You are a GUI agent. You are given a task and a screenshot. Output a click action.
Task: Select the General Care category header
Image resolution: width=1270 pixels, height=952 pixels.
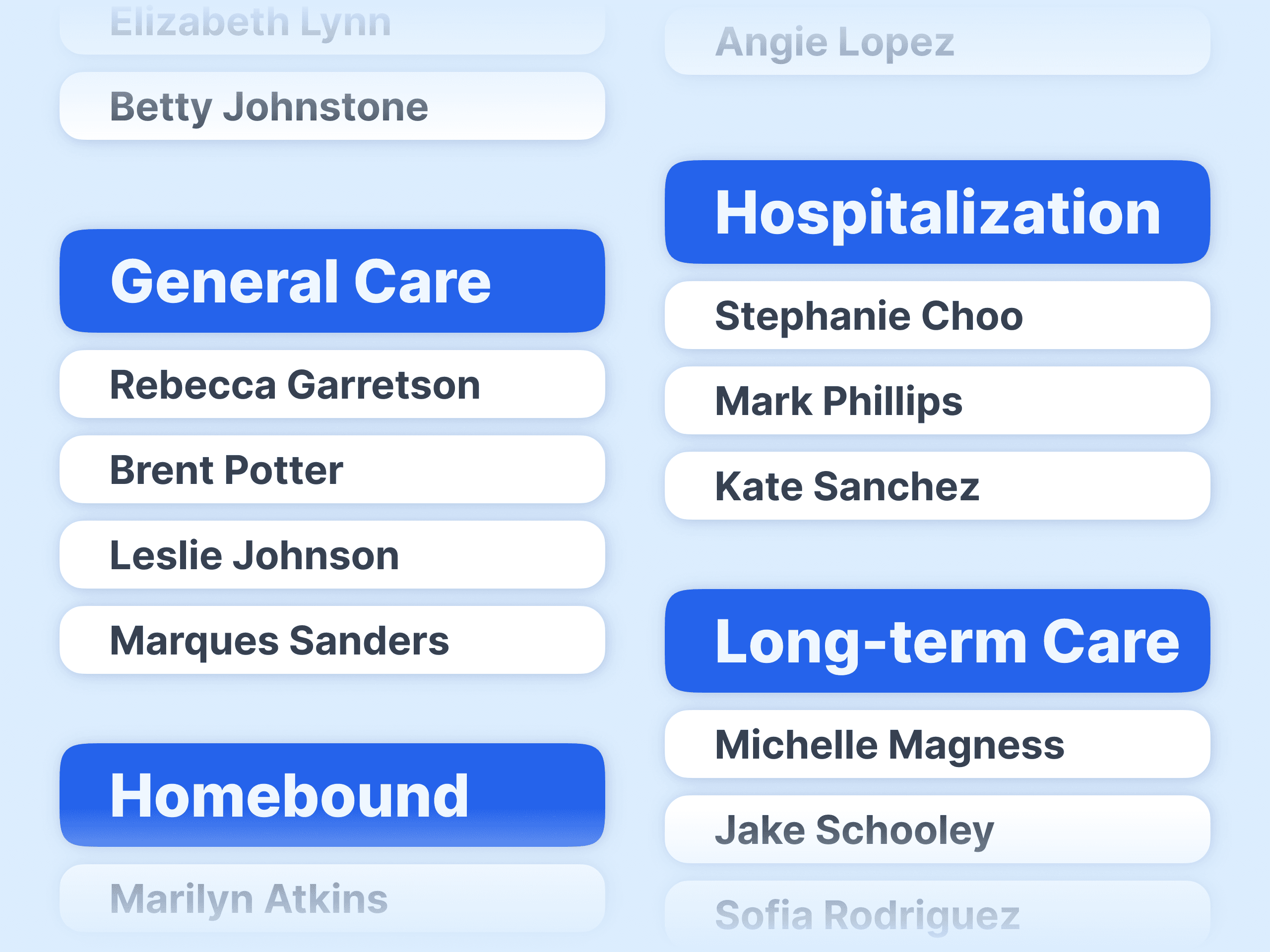click(x=332, y=281)
